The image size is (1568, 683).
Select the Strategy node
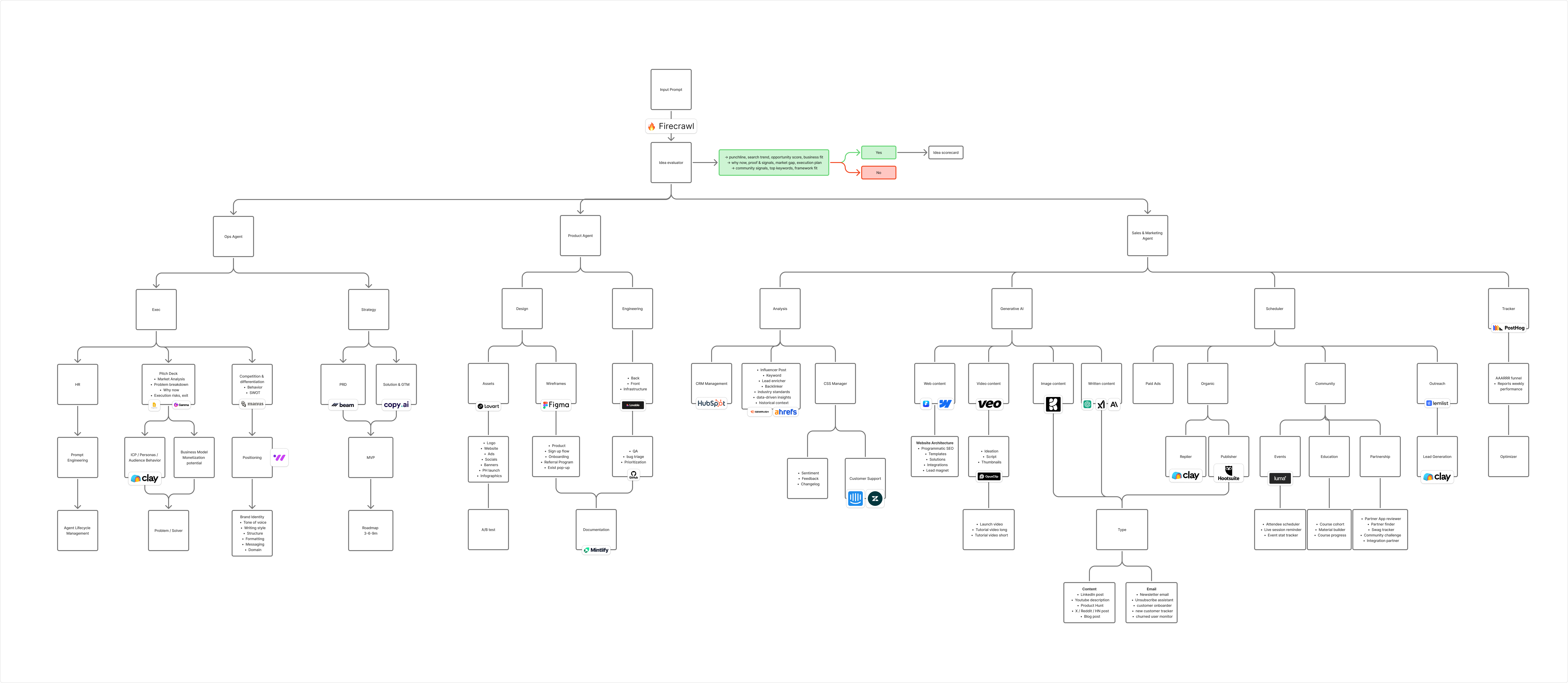[368, 310]
